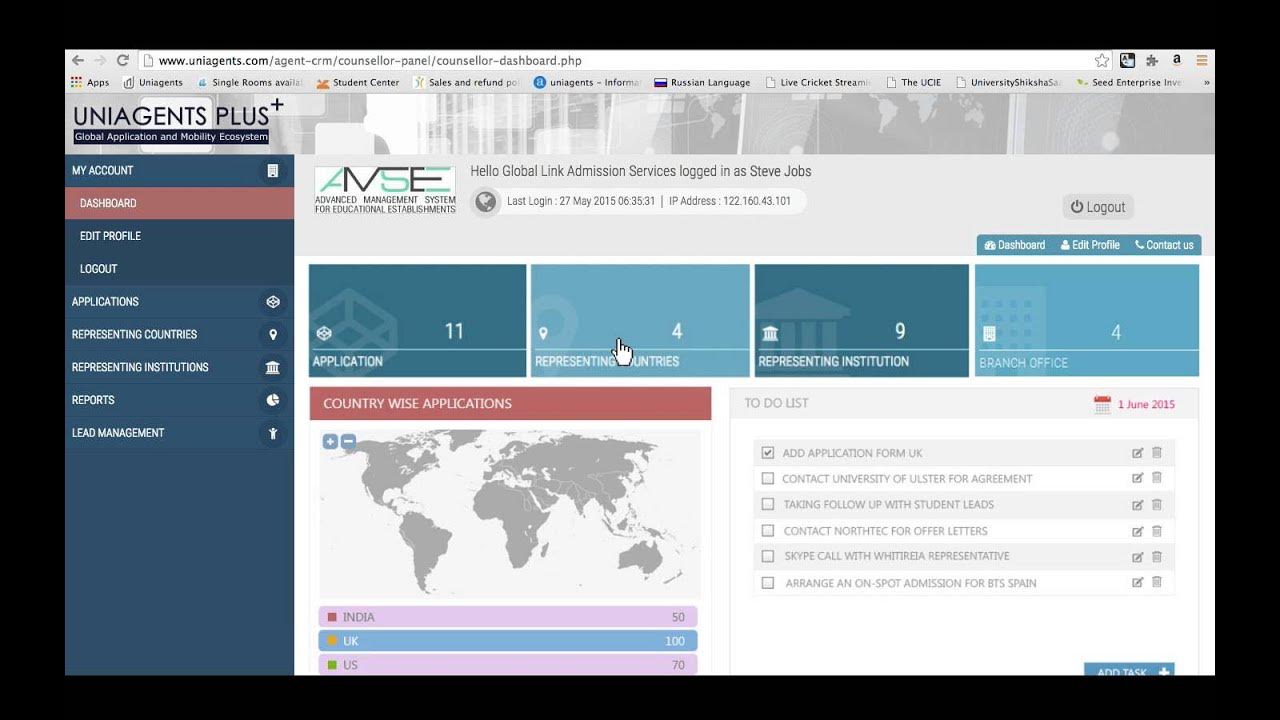Click Reports pie chart icon in sidebar
Image resolution: width=1280 pixels, height=720 pixels.
[x=272, y=400]
